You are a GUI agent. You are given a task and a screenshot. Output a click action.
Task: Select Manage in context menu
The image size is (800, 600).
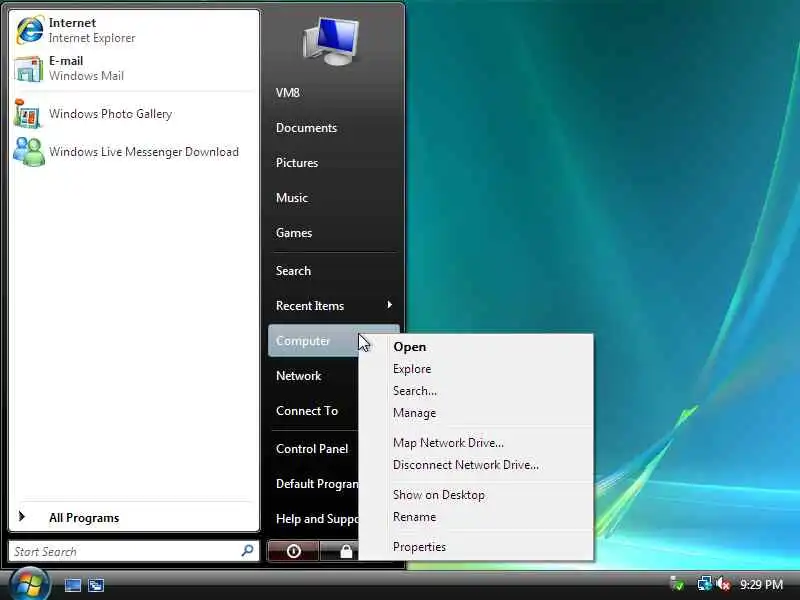[x=476, y=413]
